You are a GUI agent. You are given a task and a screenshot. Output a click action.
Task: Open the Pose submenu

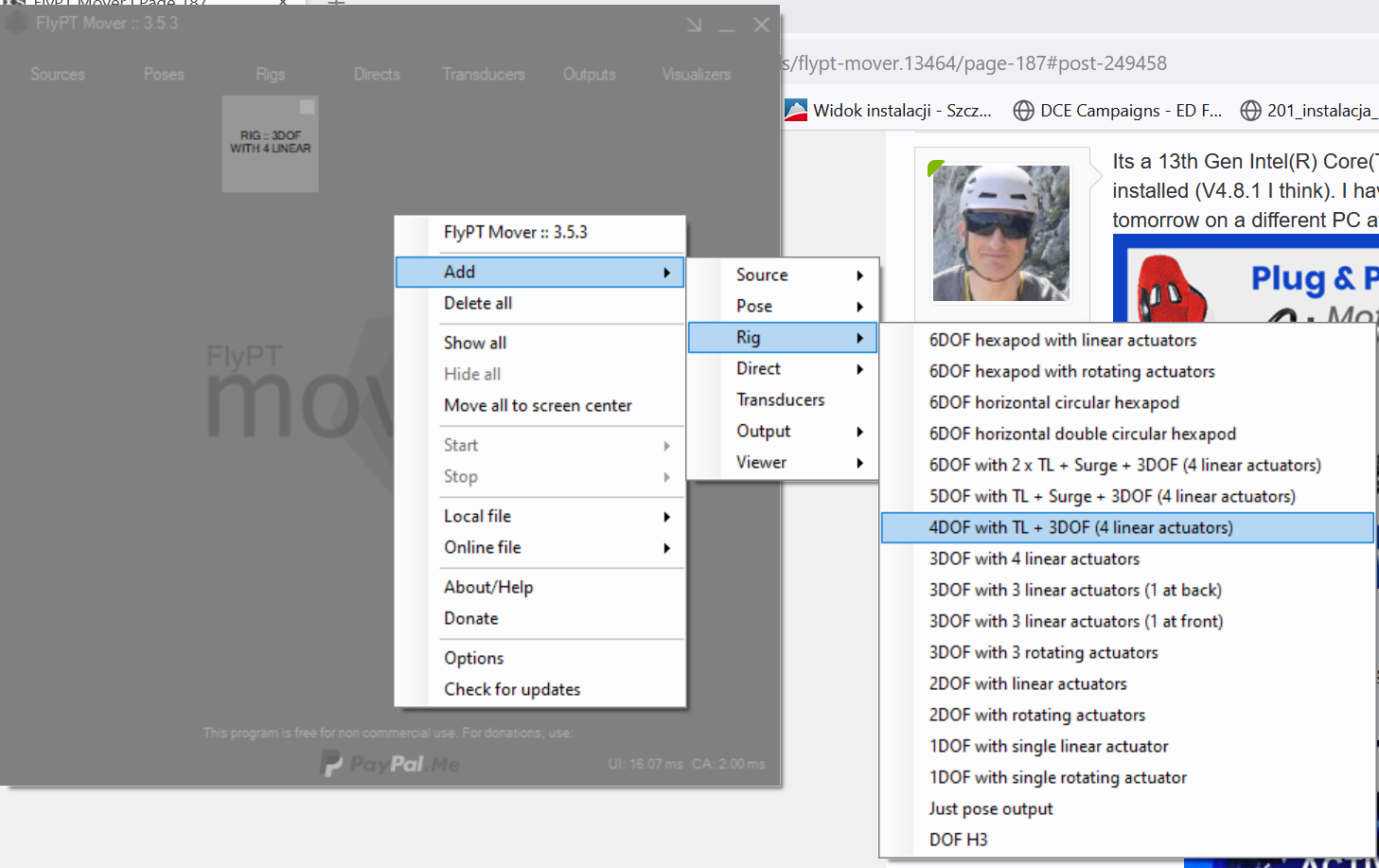[783, 306]
